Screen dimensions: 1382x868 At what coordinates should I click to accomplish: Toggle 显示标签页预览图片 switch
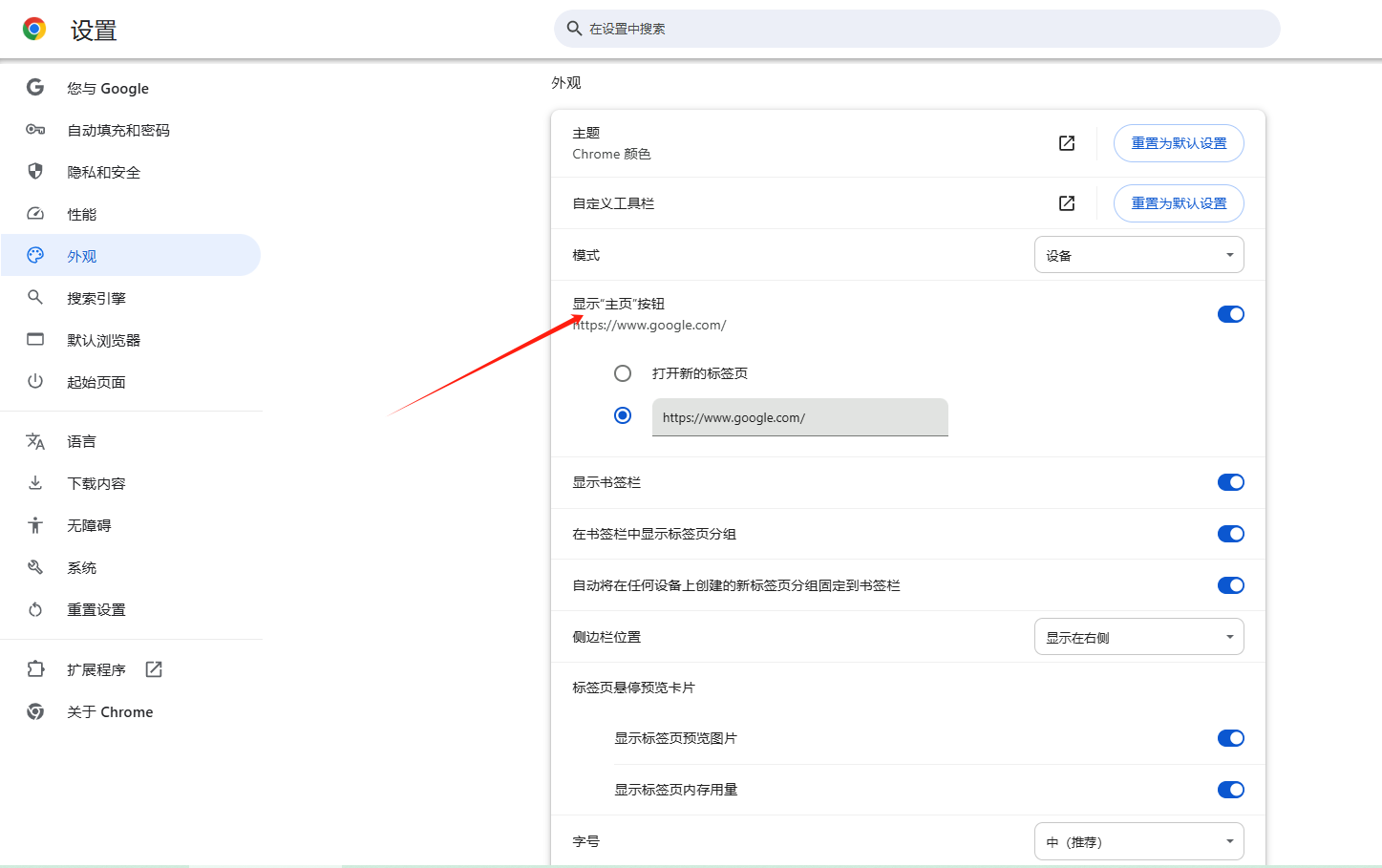[1231, 738]
